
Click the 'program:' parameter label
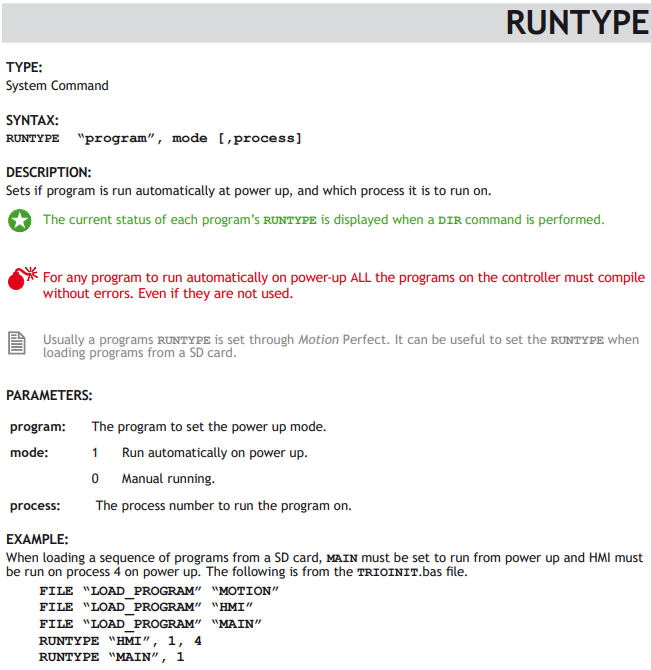[x=38, y=427]
